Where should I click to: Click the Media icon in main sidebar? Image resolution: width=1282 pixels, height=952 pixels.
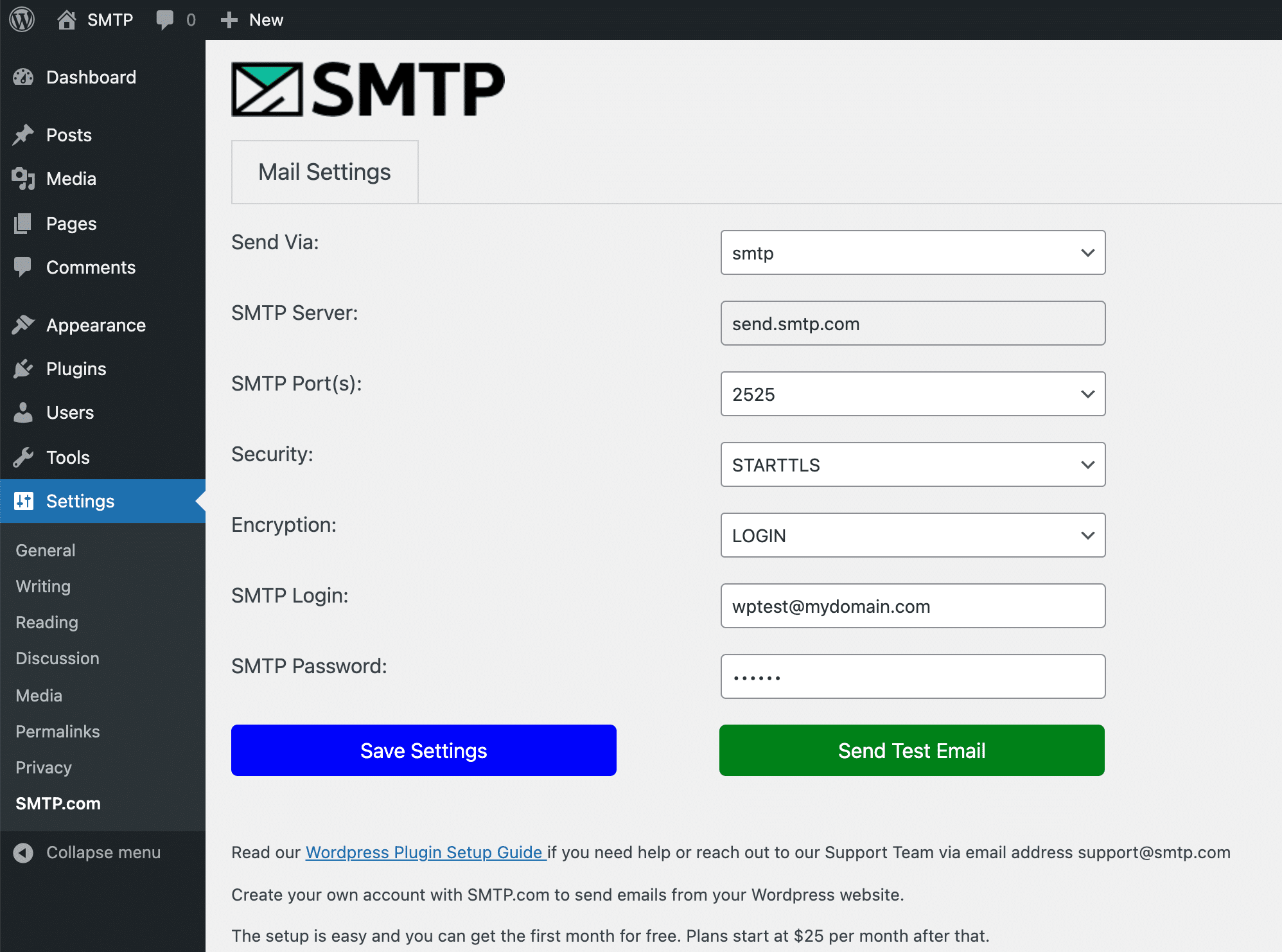click(x=23, y=179)
